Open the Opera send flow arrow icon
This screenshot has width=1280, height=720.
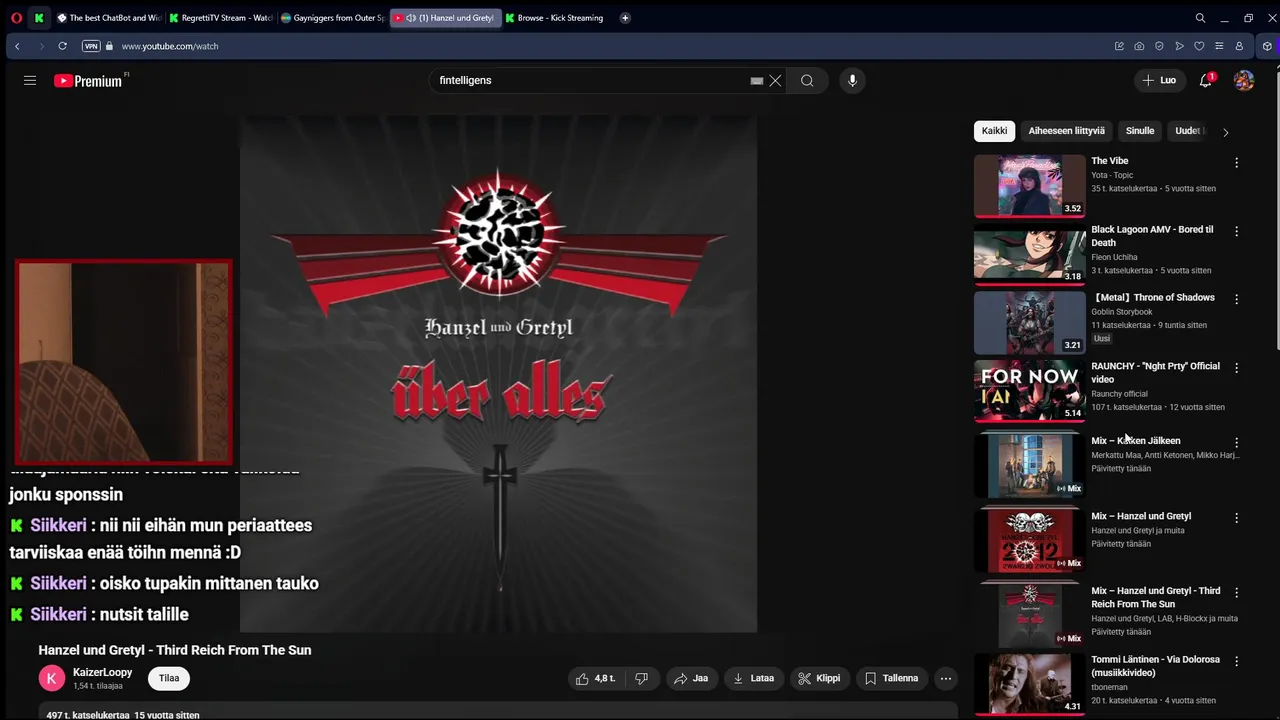tap(1179, 46)
